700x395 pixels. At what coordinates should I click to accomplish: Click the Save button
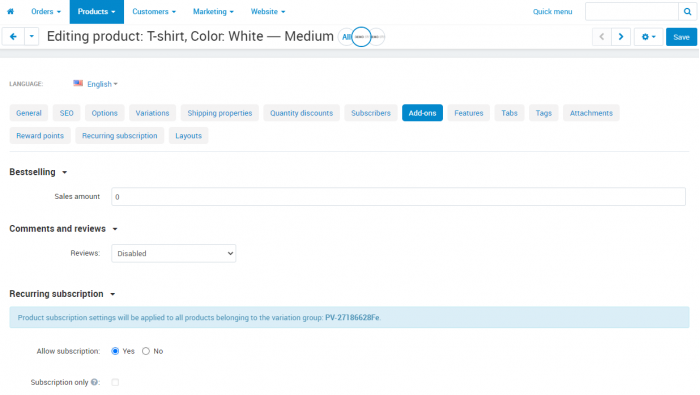681,37
